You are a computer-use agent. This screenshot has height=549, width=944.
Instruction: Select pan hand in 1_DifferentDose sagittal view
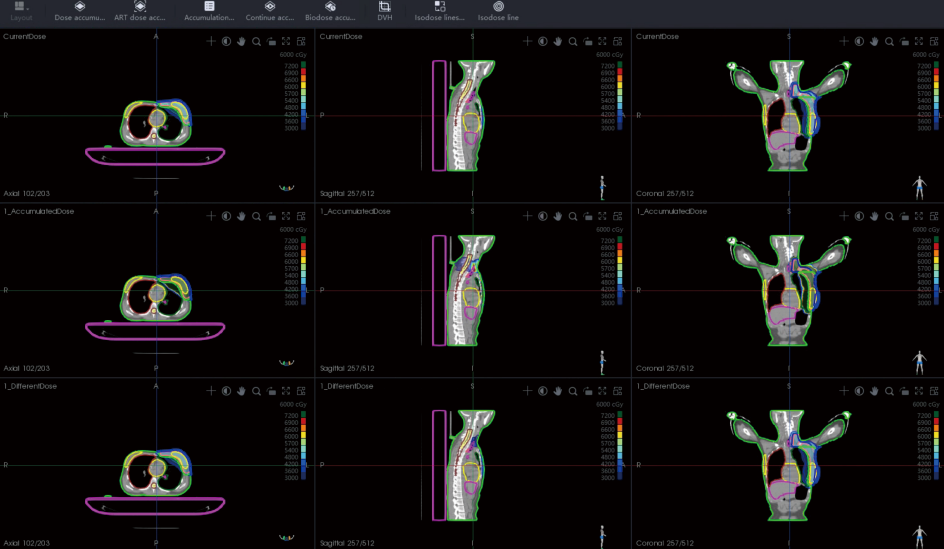click(x=557, y=391)
